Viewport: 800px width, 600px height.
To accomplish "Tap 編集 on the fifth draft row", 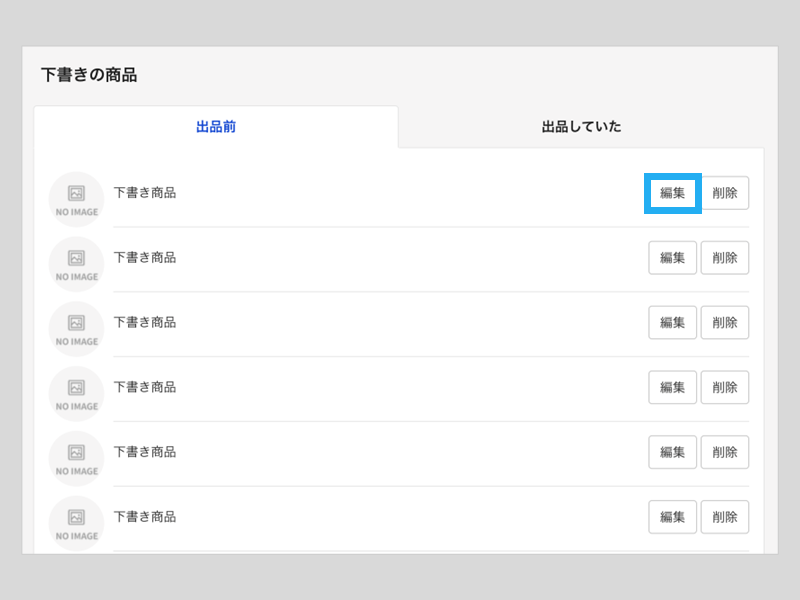I will (x=672, y=452).
